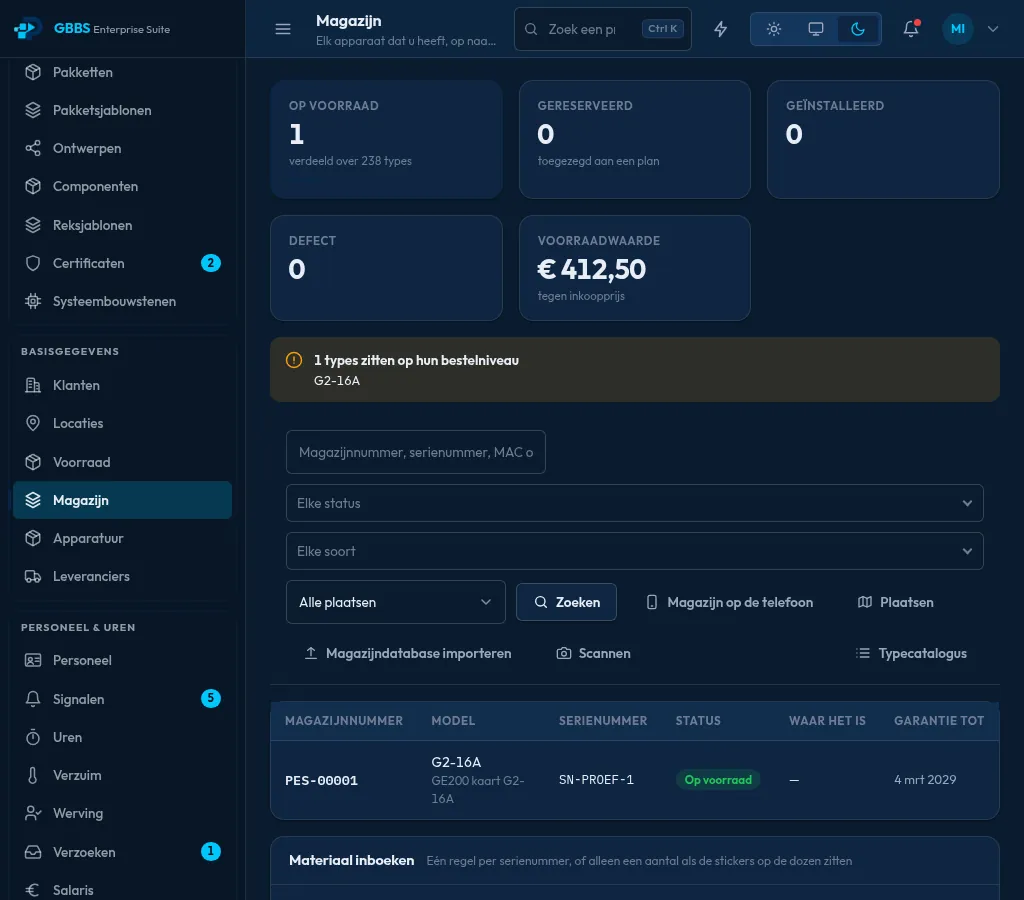Click the orange warning icon in the reorder alert
The height and width of the screenshot is (900, 1024).
(294, 360)
